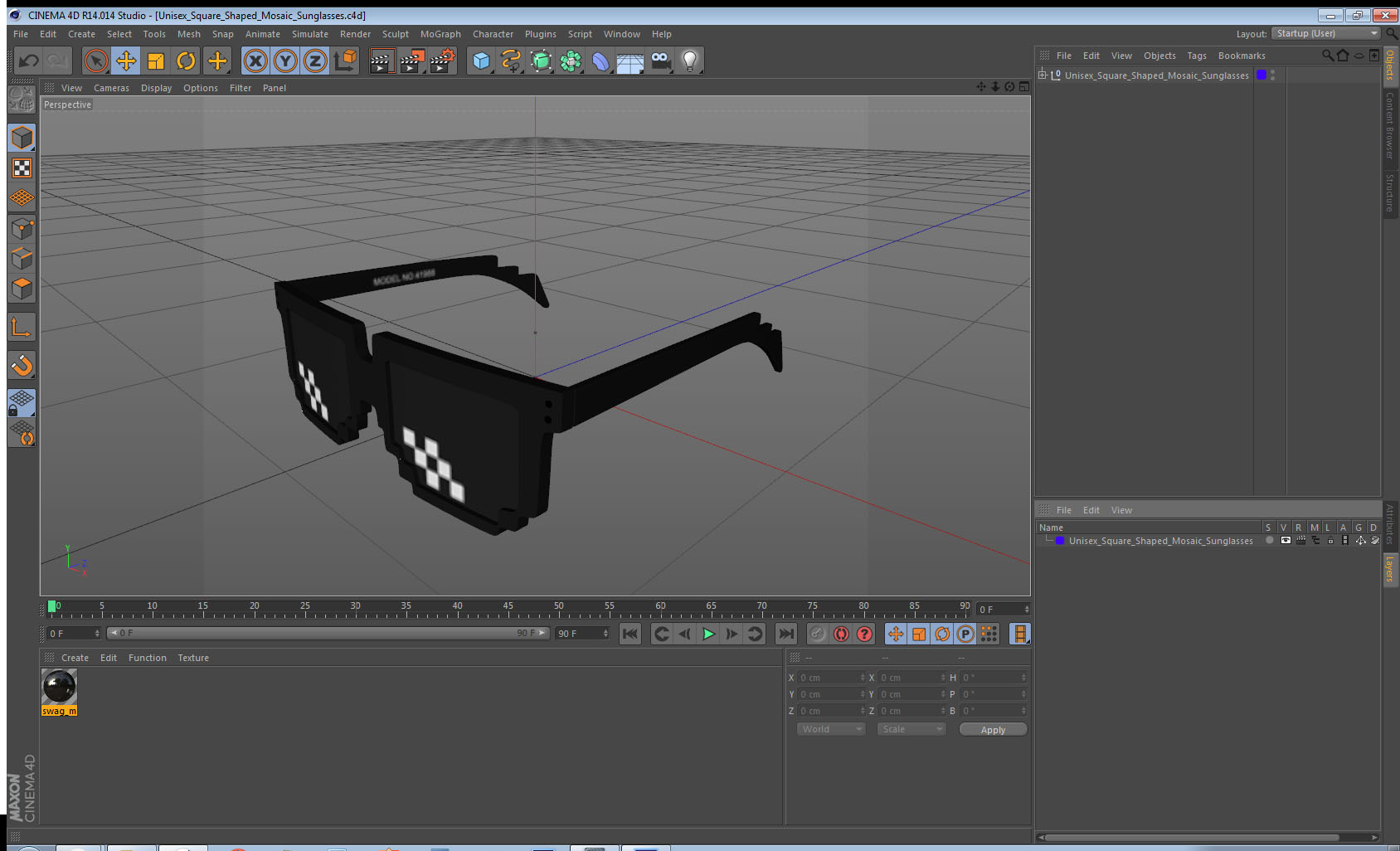Image resolution: width=1400 pixels, height=851 pixels.
Task: Enable Polygons mode
Action: pyautogui.click(x=22, y=289)
